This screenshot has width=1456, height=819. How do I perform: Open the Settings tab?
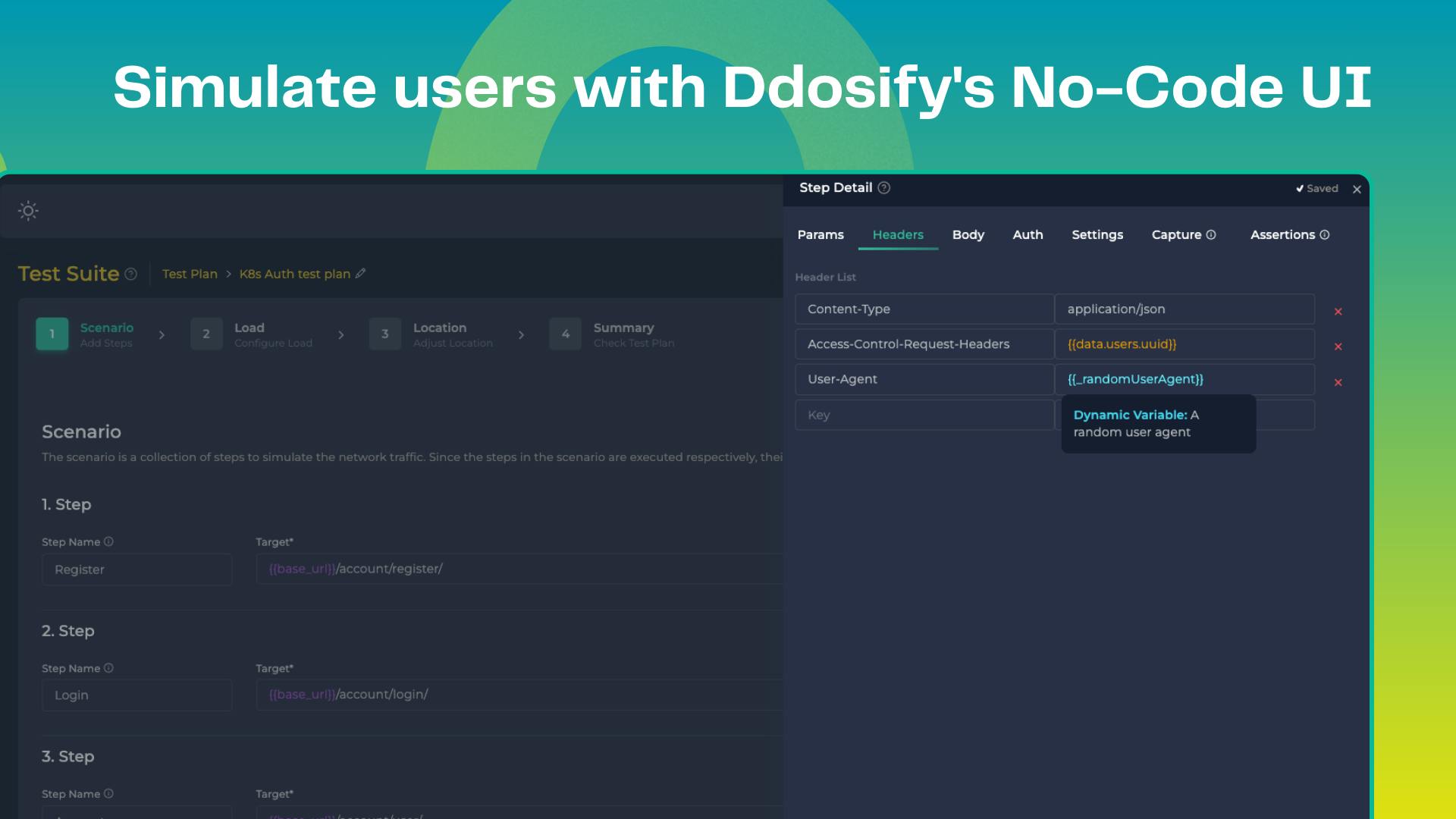pyautogui.click(x=1097, y=235)
